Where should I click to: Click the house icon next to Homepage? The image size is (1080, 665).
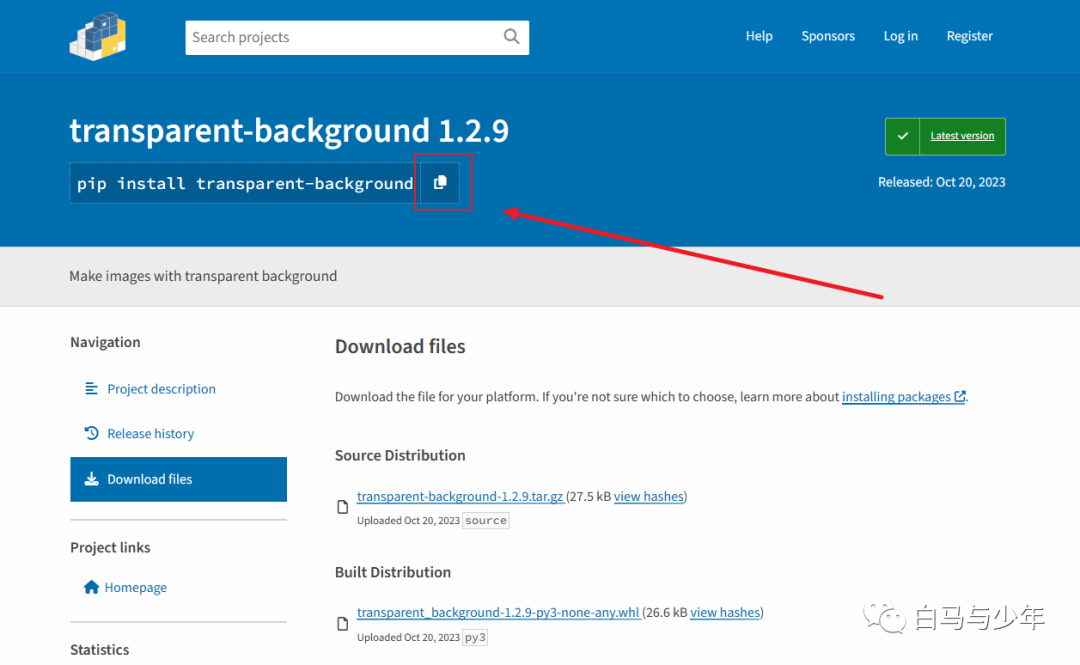[x=92, y=587]
